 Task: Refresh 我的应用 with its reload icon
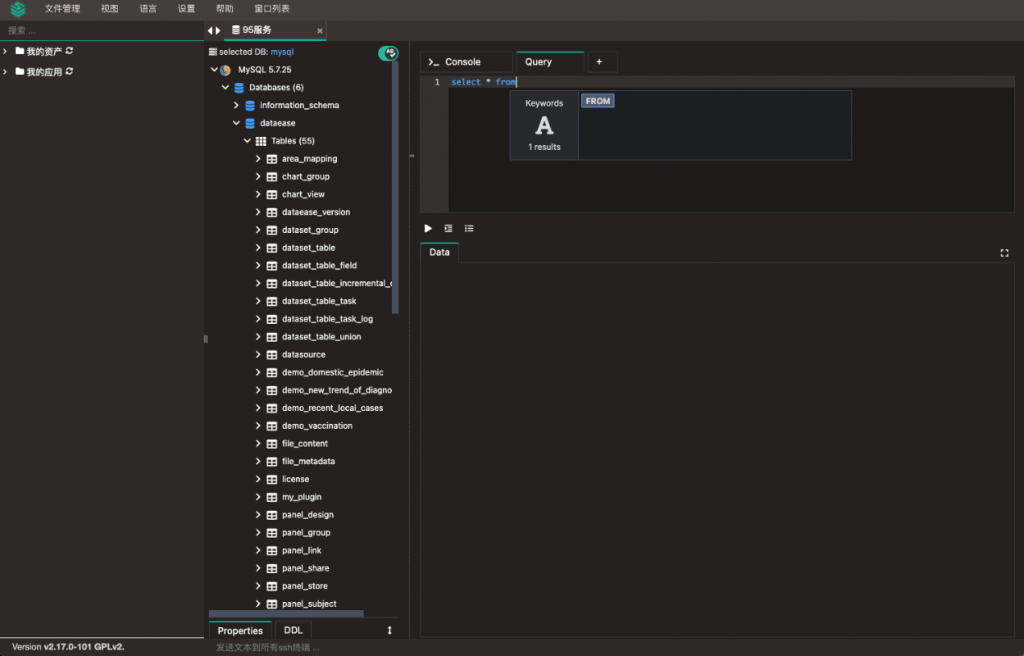pyautogui.click(x=69, y=71)
